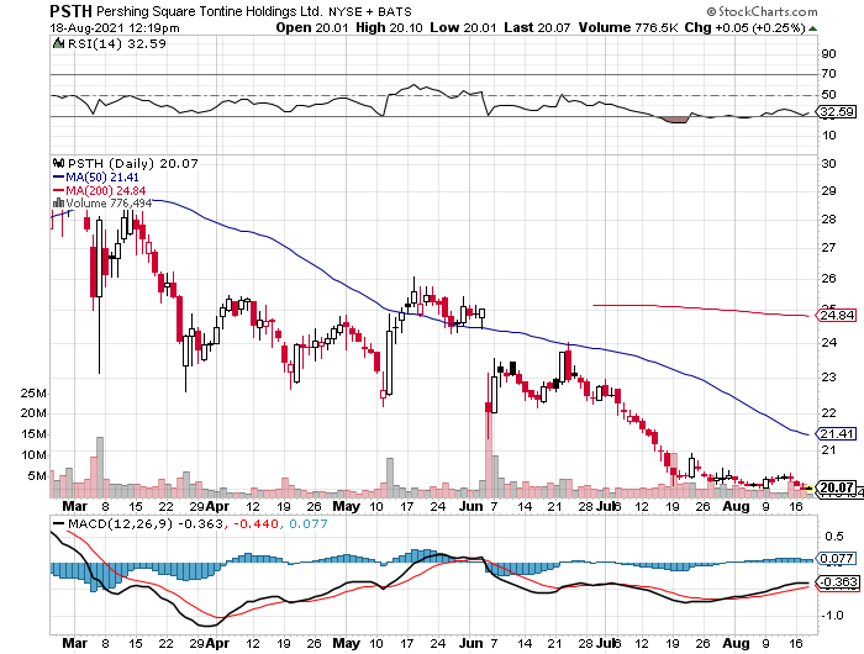The image size is (864, 654).
Task: Click the red MA(200) line on chart
Action: (700, 309)
